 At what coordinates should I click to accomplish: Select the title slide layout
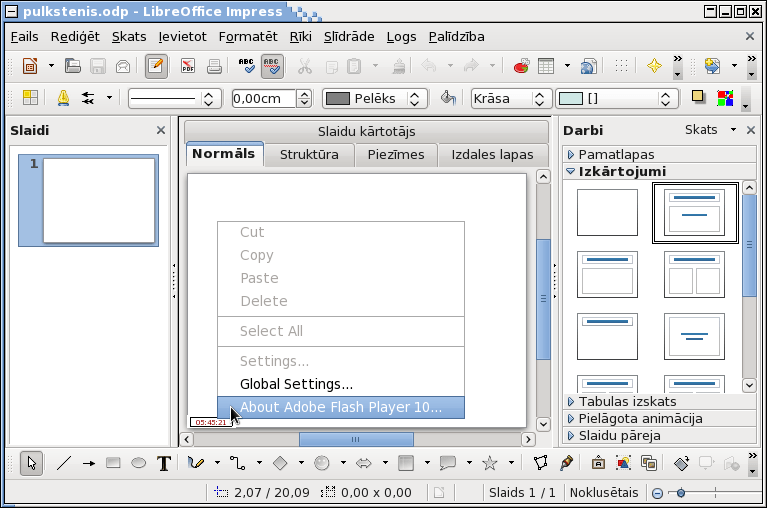(695, 213)
